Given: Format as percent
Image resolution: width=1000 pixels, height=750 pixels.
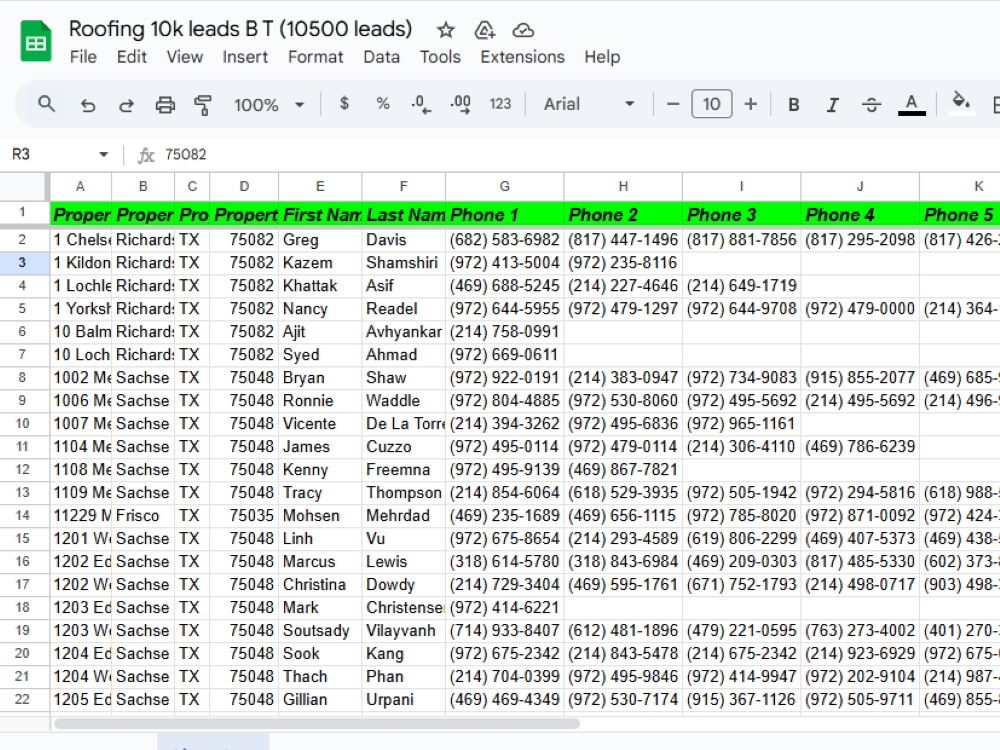Looking at the screenshot, I should pos(383,103).
